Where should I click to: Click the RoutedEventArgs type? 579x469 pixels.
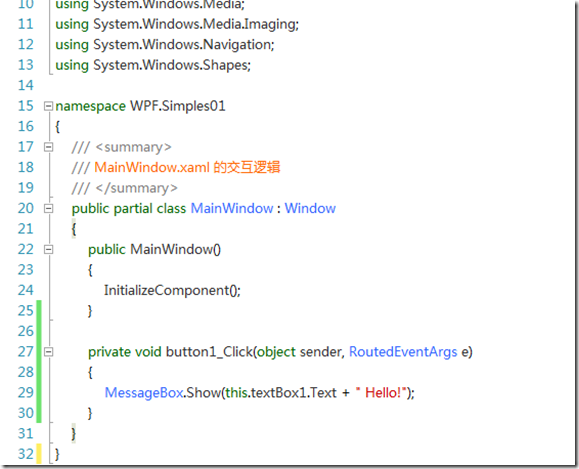403,352
